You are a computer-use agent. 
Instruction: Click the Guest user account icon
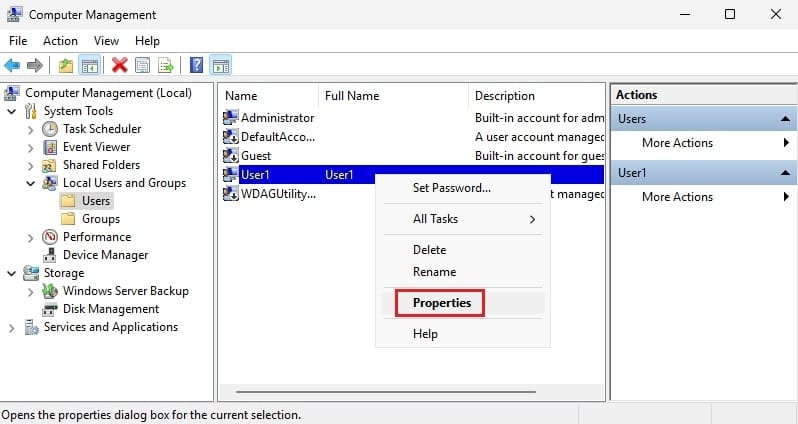(231, 156)
